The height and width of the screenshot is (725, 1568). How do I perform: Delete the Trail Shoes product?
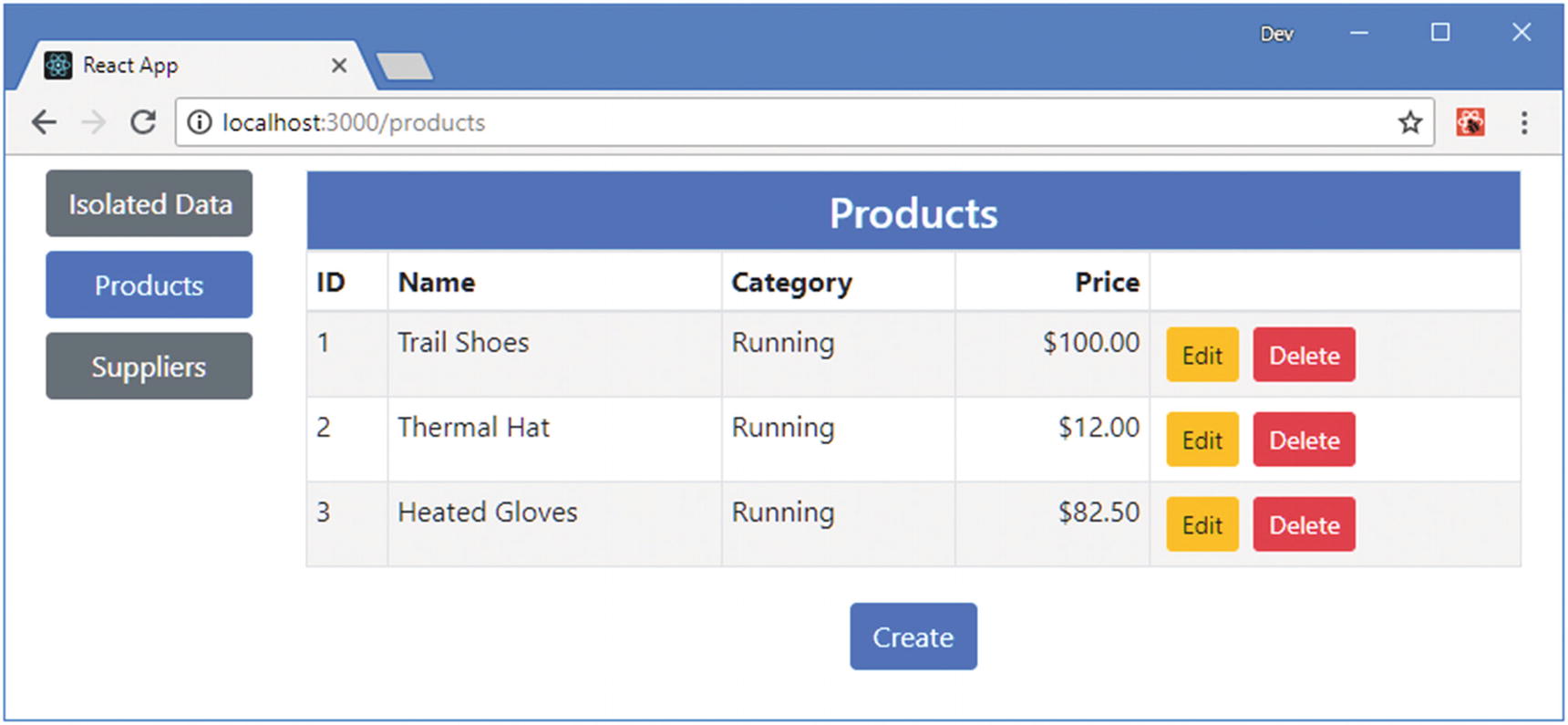(1304, 355)
